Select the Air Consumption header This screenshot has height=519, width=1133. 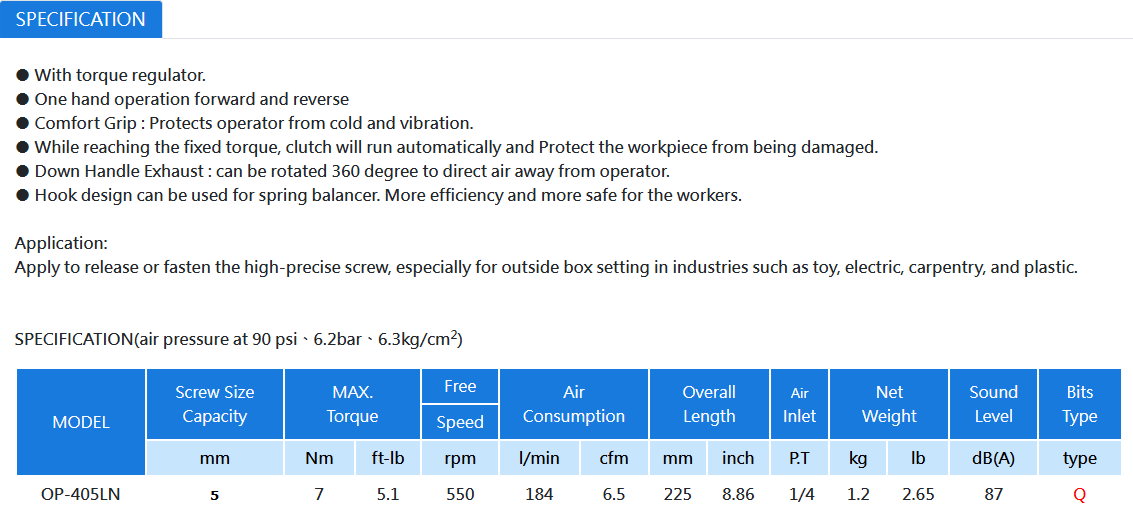click(x=574, y=404)
